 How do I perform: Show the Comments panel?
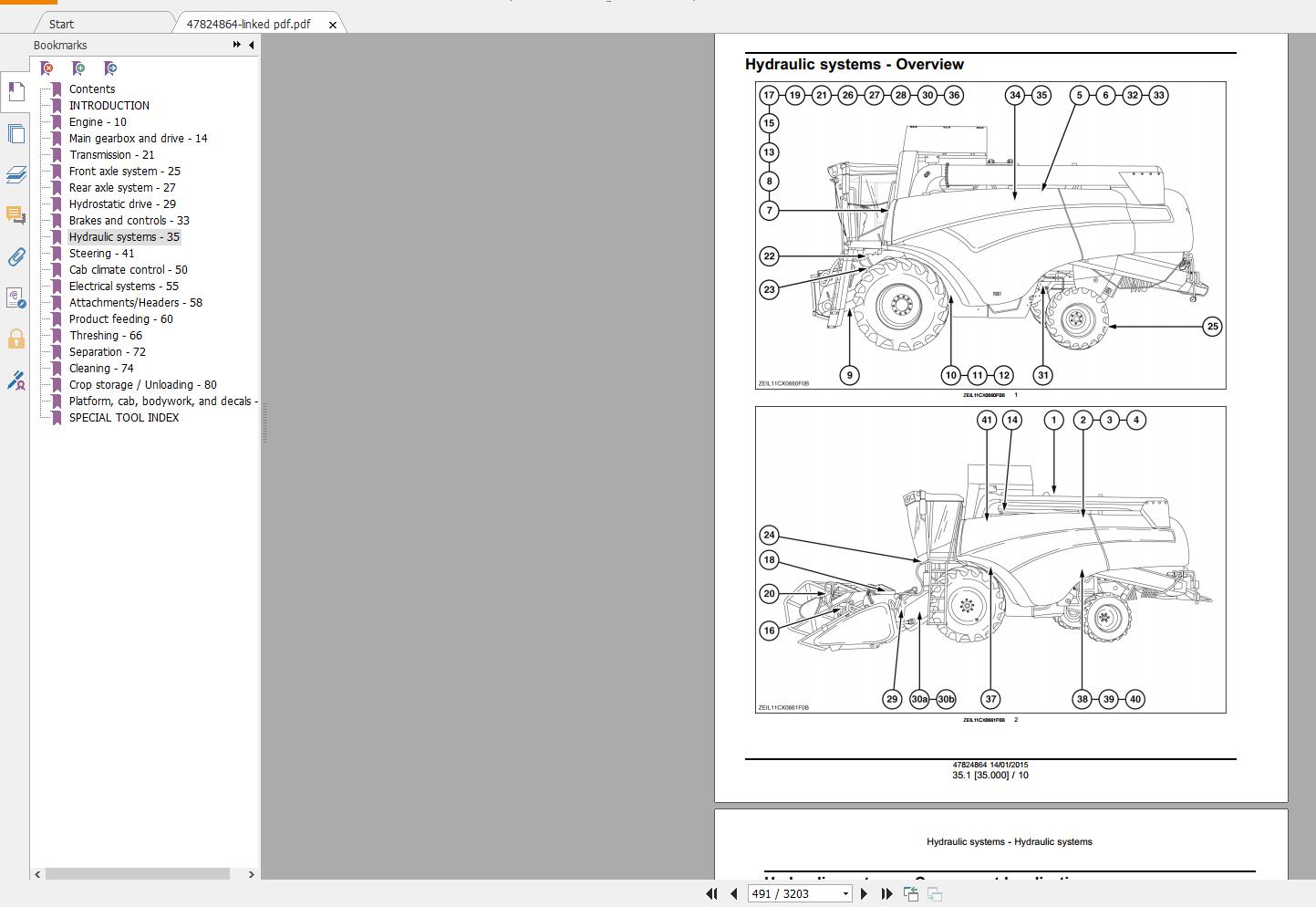(x=16, y=216)
